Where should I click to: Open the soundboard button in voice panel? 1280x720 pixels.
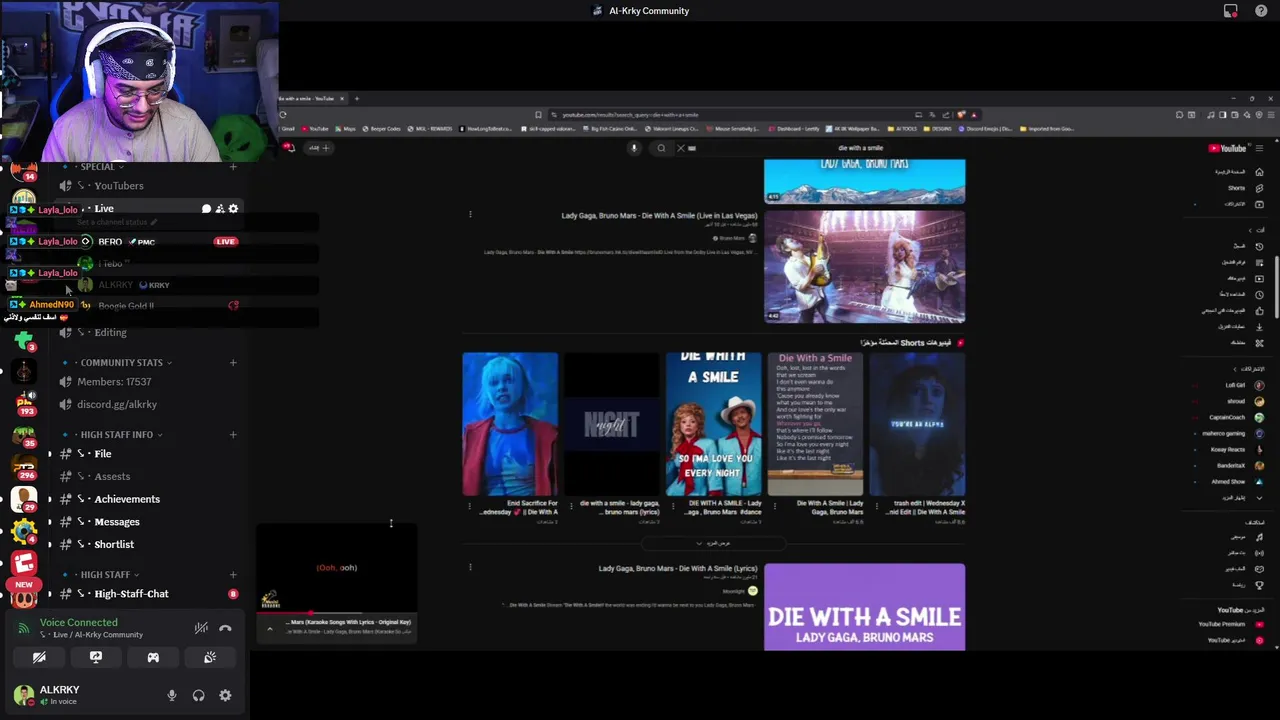pos(210,657)
